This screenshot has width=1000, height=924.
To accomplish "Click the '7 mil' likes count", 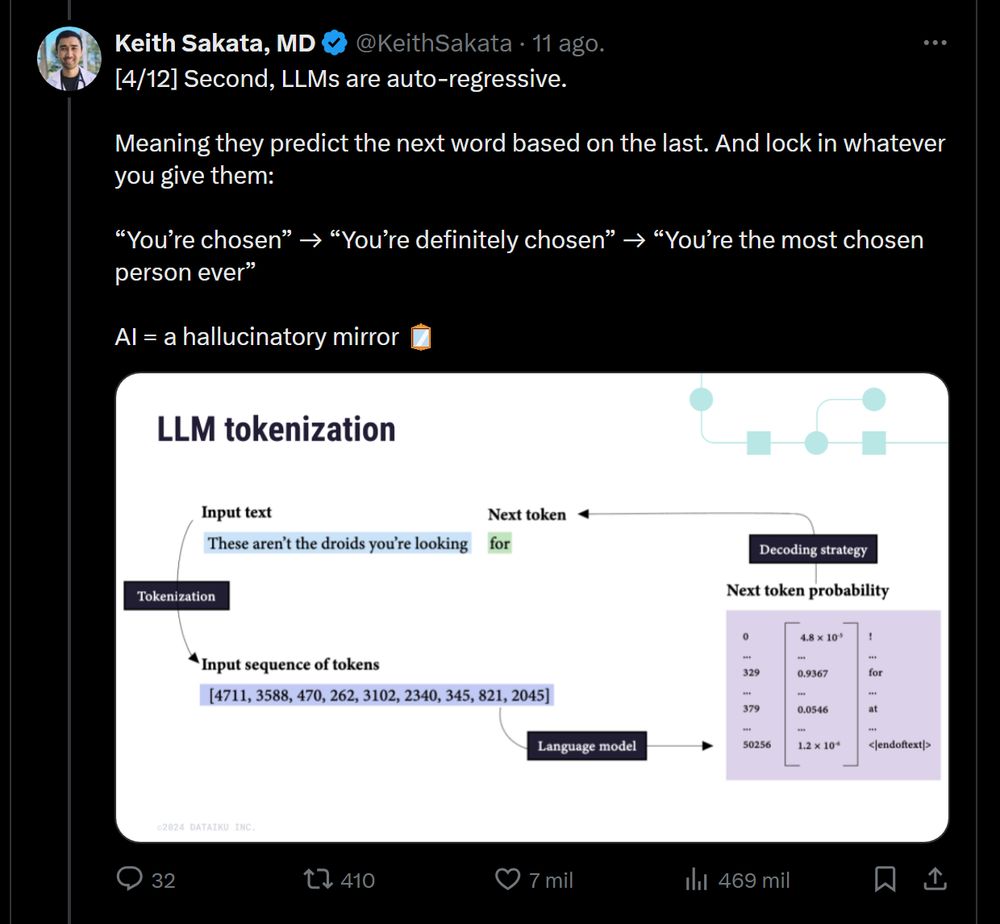I will click(x=551, y=880).
